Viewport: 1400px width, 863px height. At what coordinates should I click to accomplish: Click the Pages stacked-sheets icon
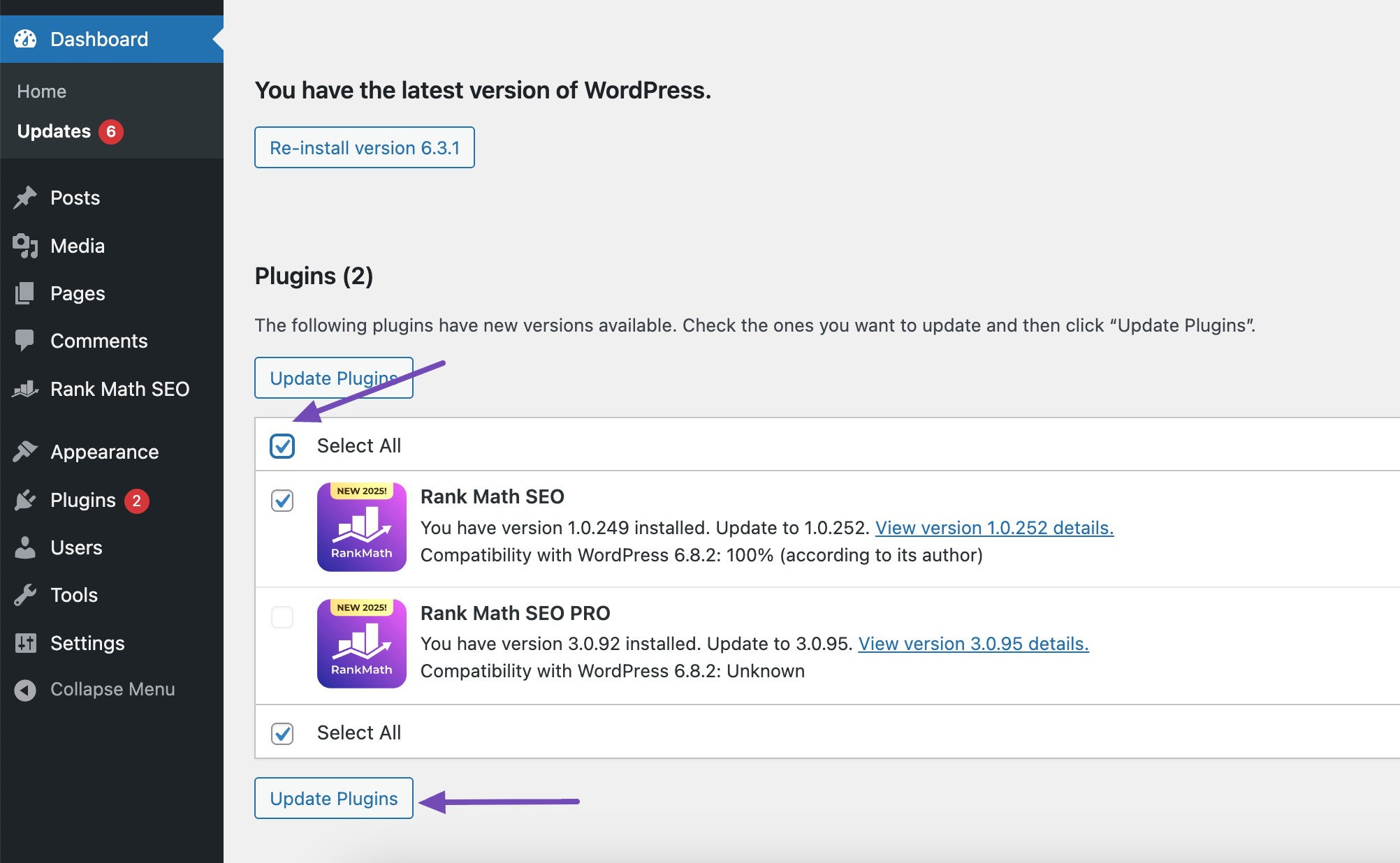click(x=25, y=293)
